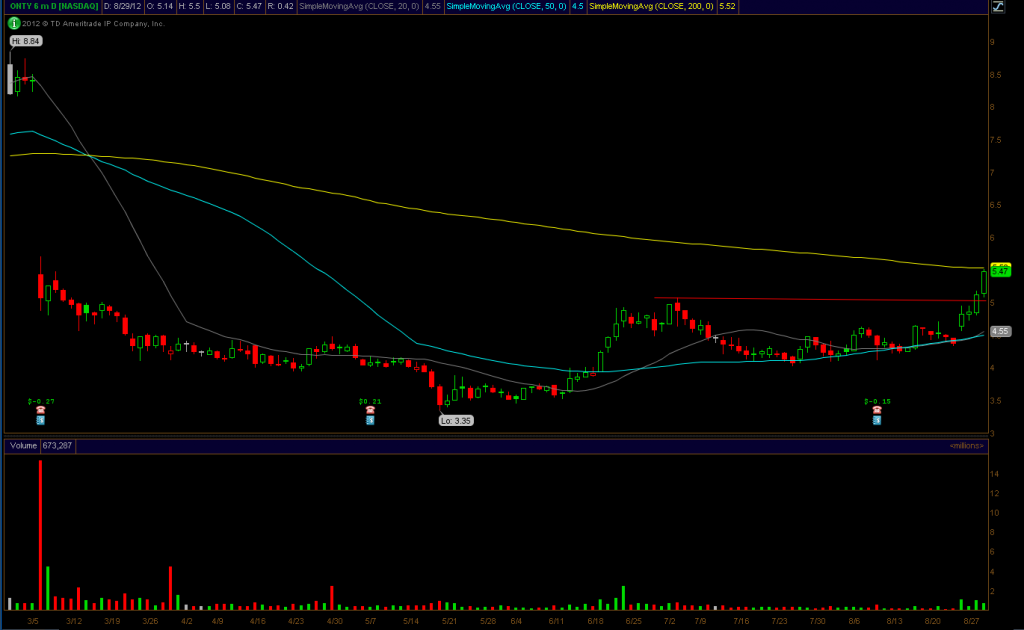Click the green 5.47 last price tag
This screenshot has height=630, width=1024.
click(1000, 270)
